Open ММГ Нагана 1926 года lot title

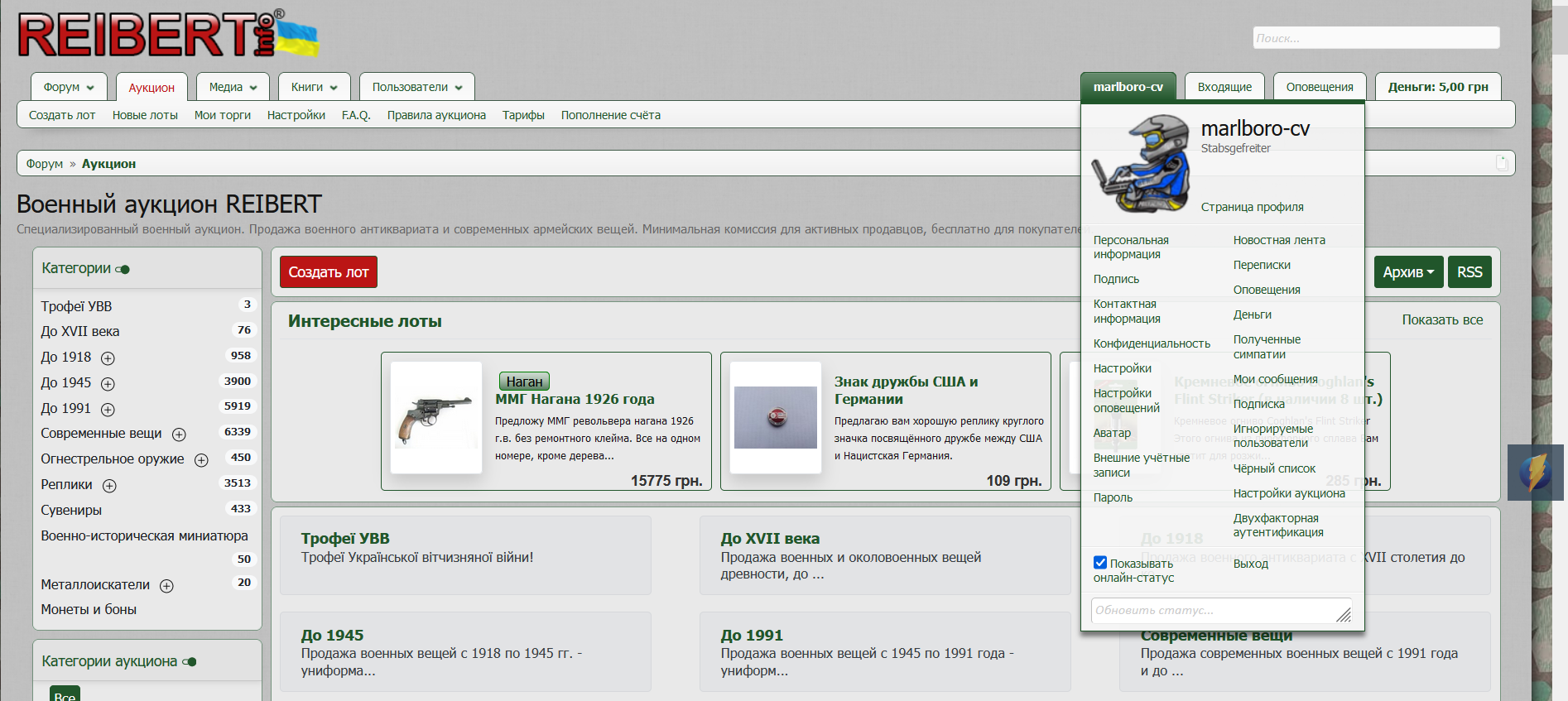point(575,399)
